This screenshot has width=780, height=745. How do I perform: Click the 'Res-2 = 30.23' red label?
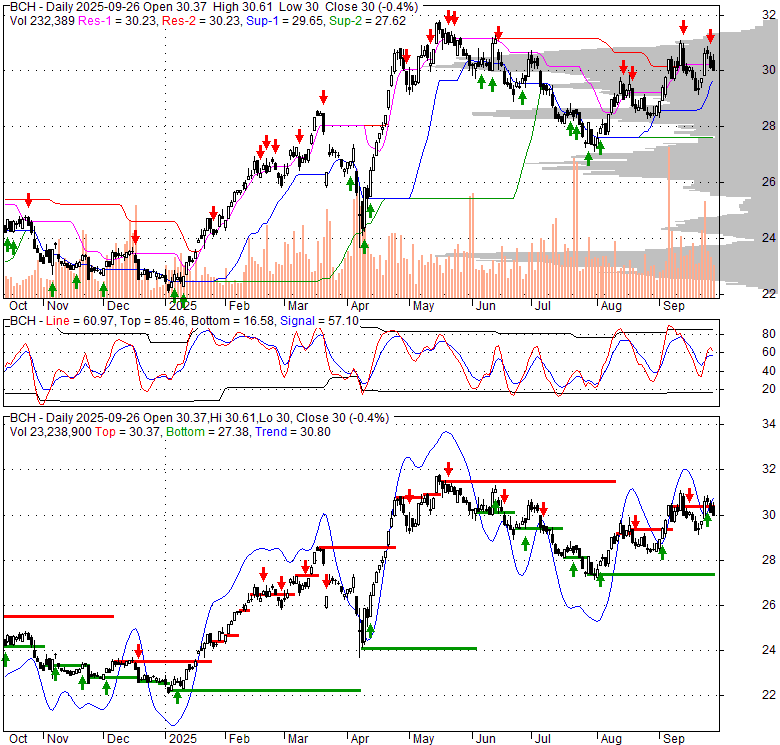click(x=201, y=21)
